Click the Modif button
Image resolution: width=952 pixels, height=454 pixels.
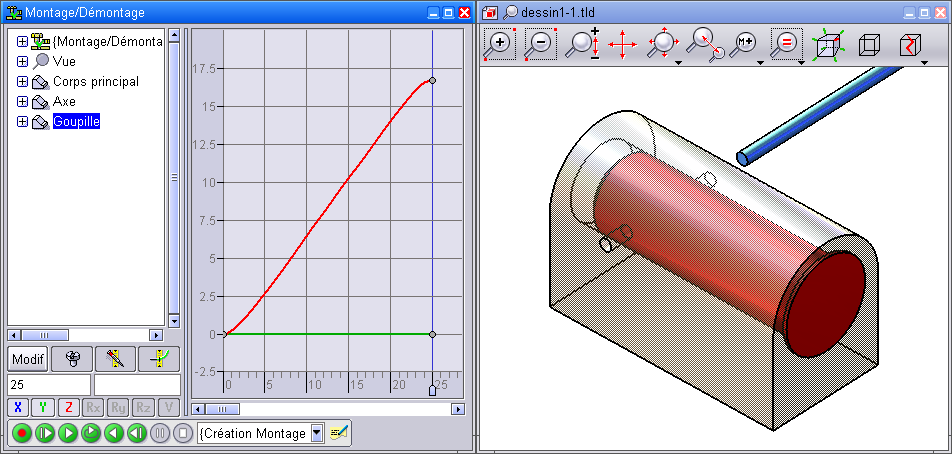tap(28, 359)
